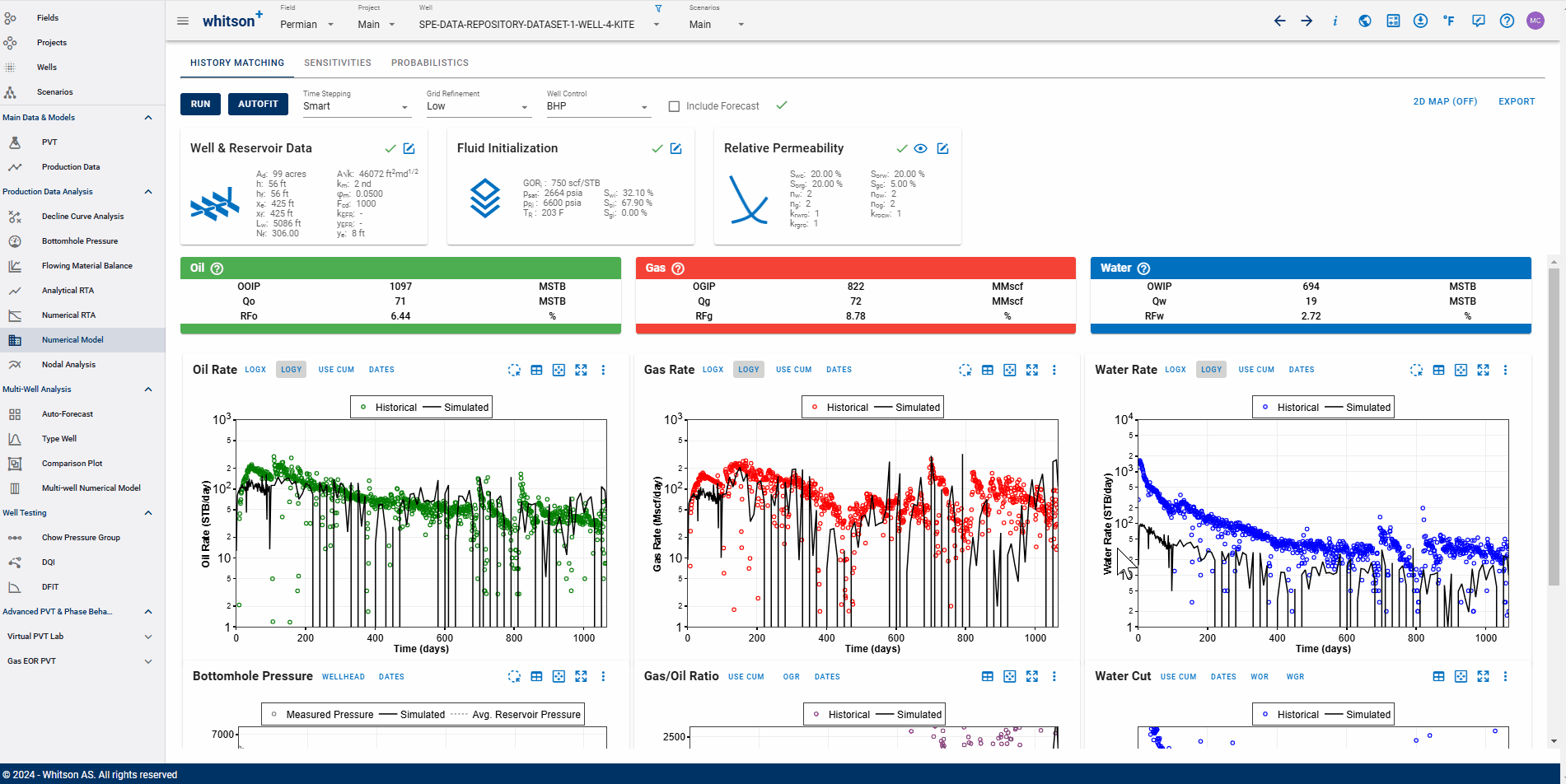
Task: Click Water Rate lasso select icon
Action: point(1416,371)
